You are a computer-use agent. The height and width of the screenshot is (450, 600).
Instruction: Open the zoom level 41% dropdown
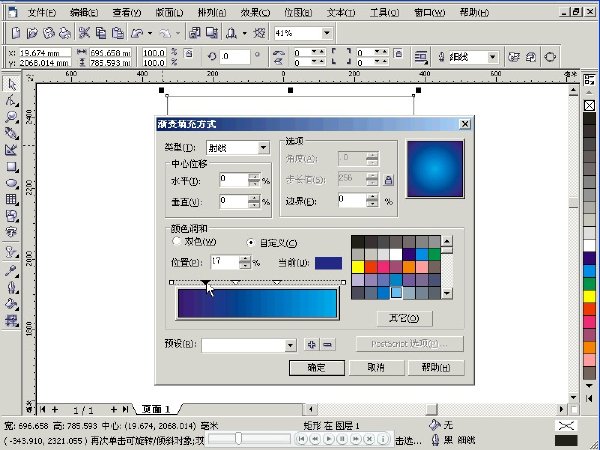click(326, 33)
